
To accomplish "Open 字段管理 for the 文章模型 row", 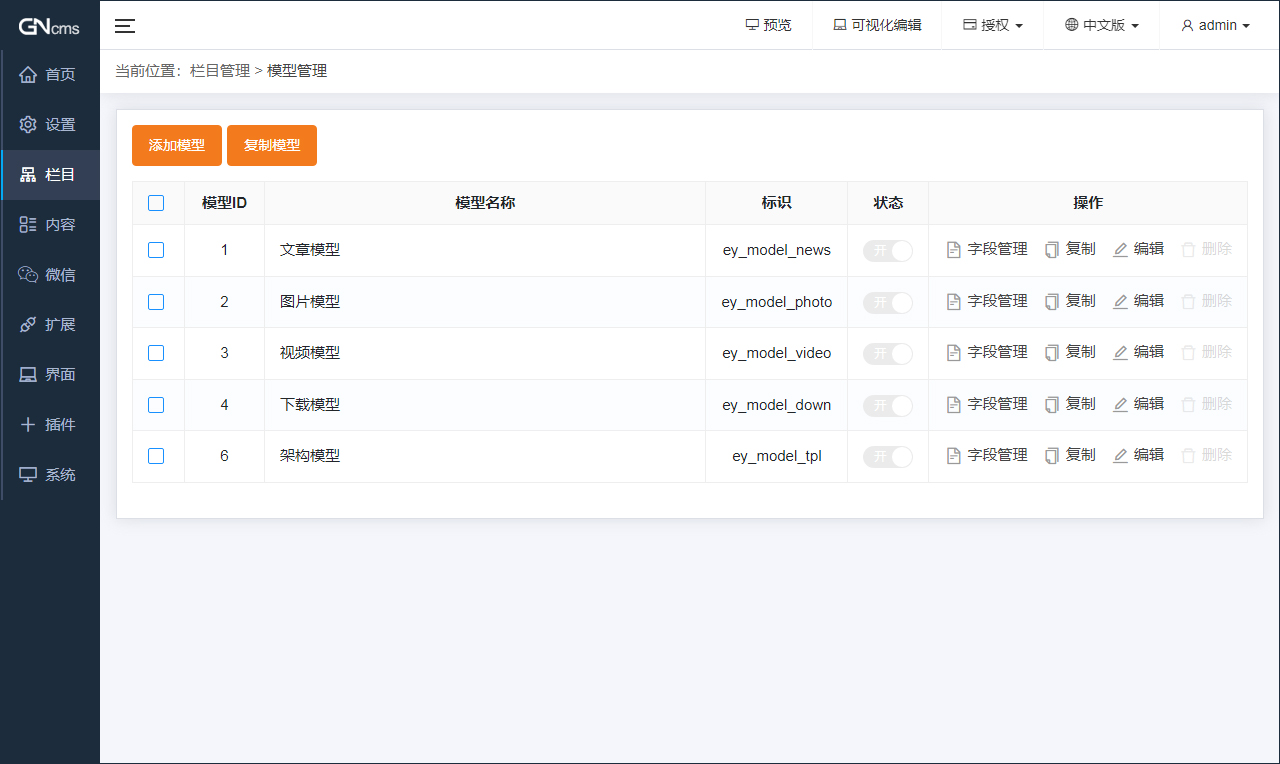I will 986,249.
